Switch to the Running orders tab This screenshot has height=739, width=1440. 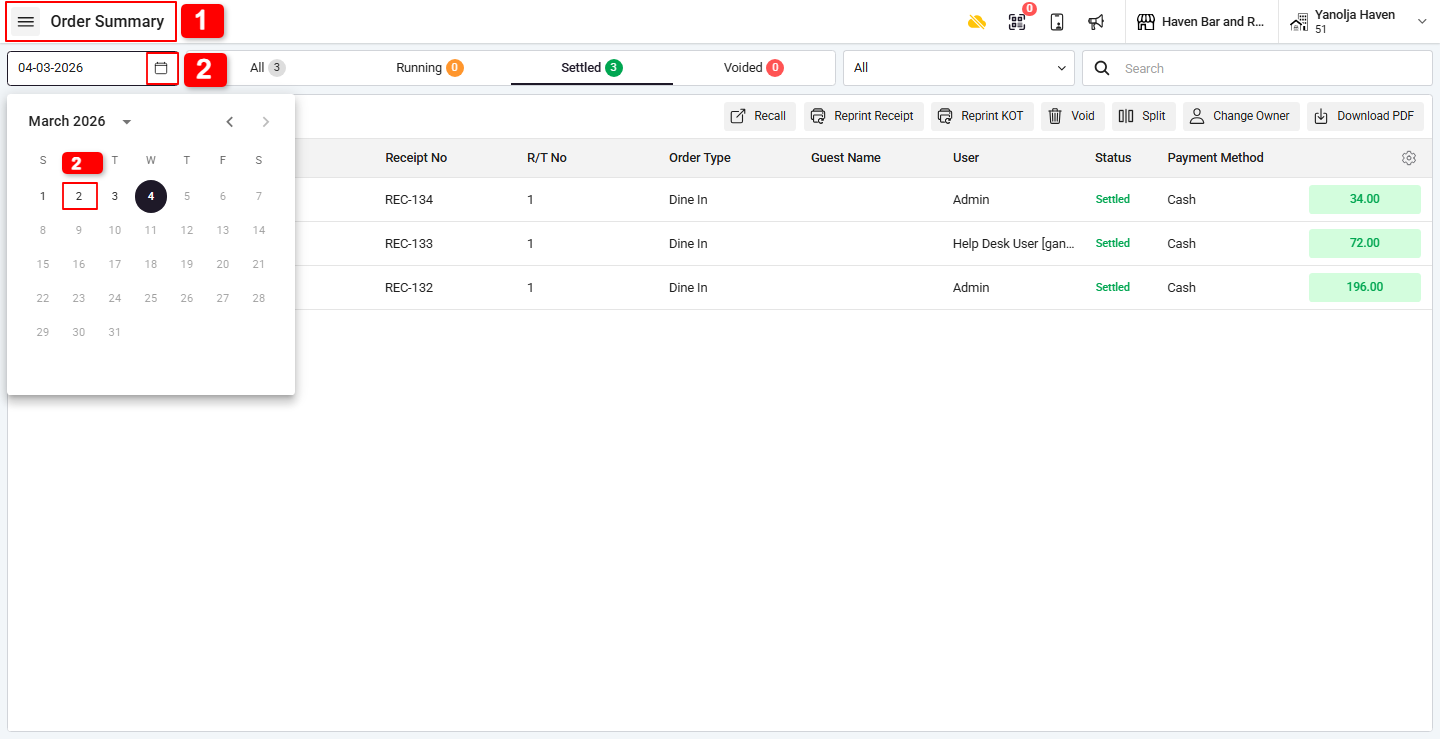(x=429, y=68)
